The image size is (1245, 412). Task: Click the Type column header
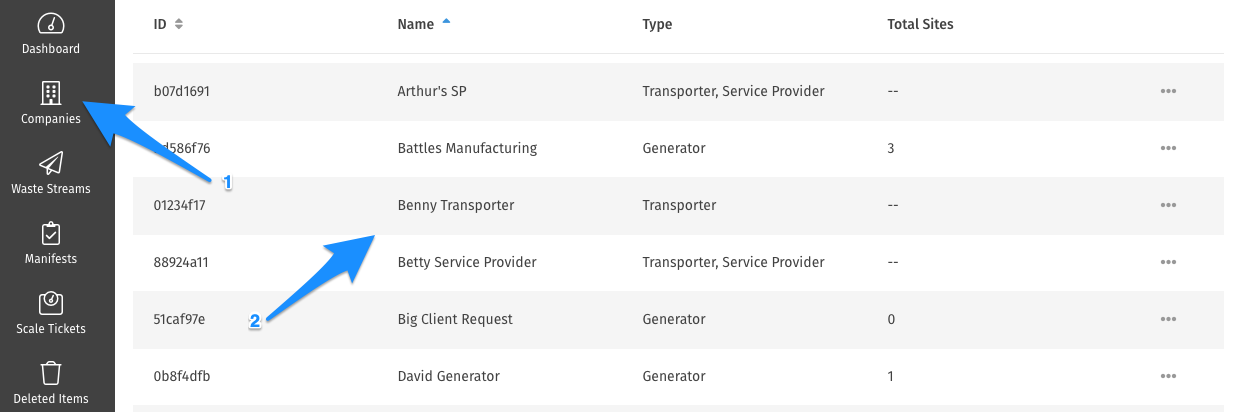(657, 24)
